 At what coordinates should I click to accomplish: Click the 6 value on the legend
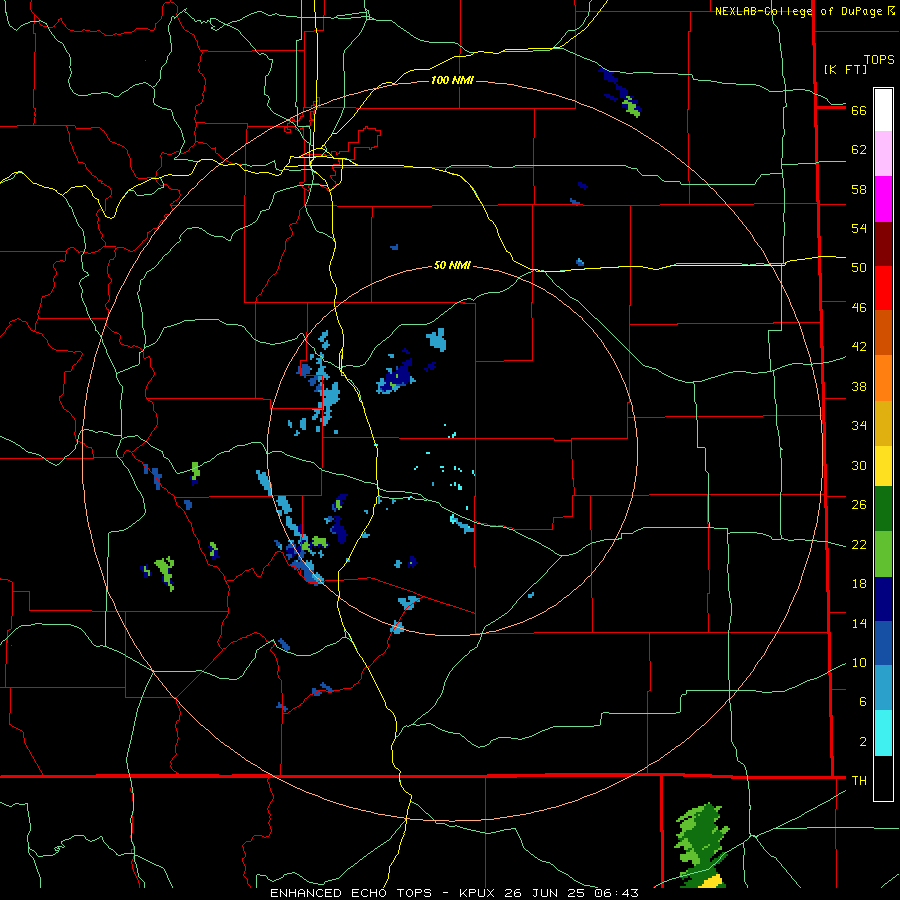pos(863,702)
